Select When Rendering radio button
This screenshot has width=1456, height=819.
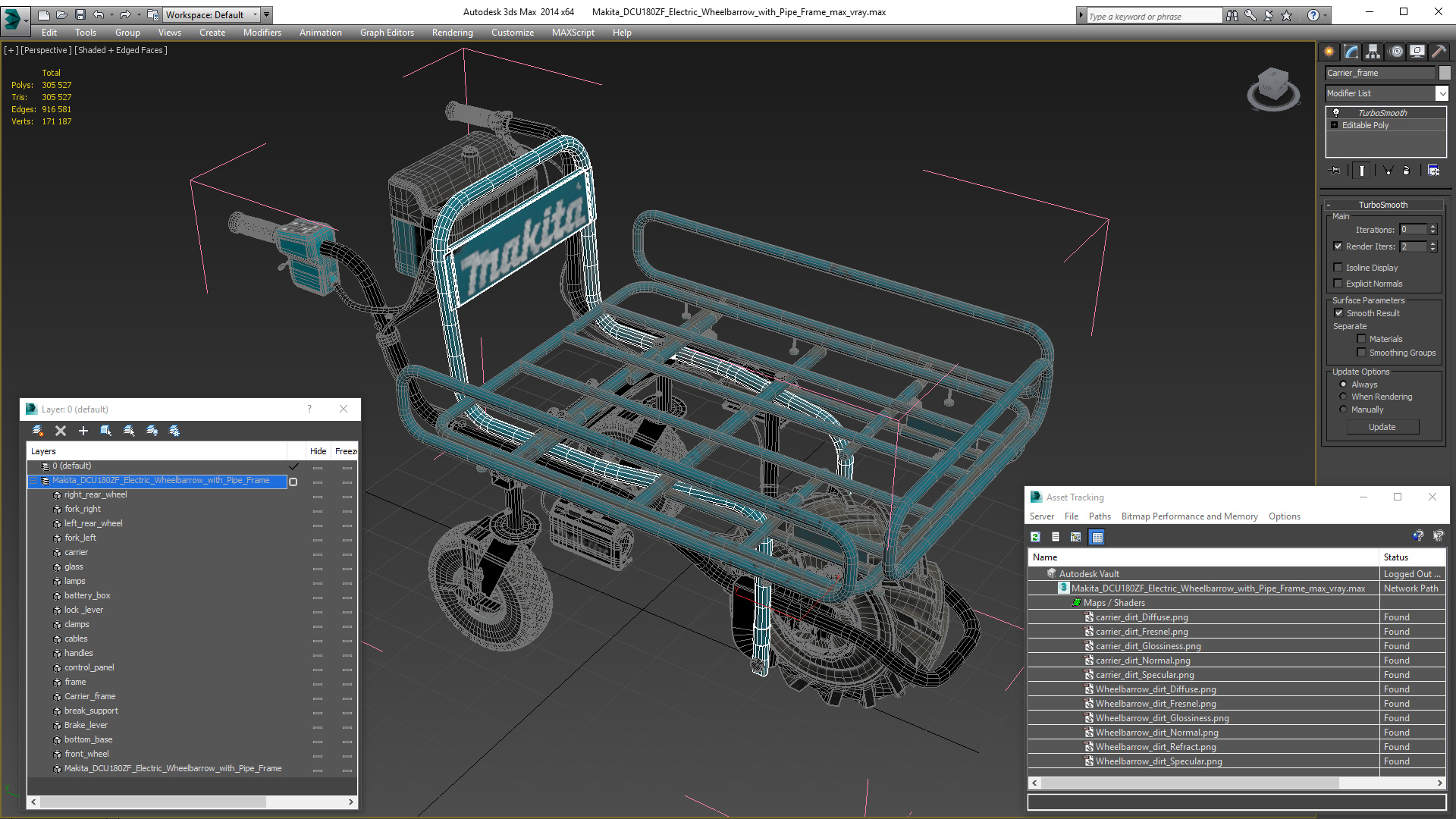(x=1344, y=396)
